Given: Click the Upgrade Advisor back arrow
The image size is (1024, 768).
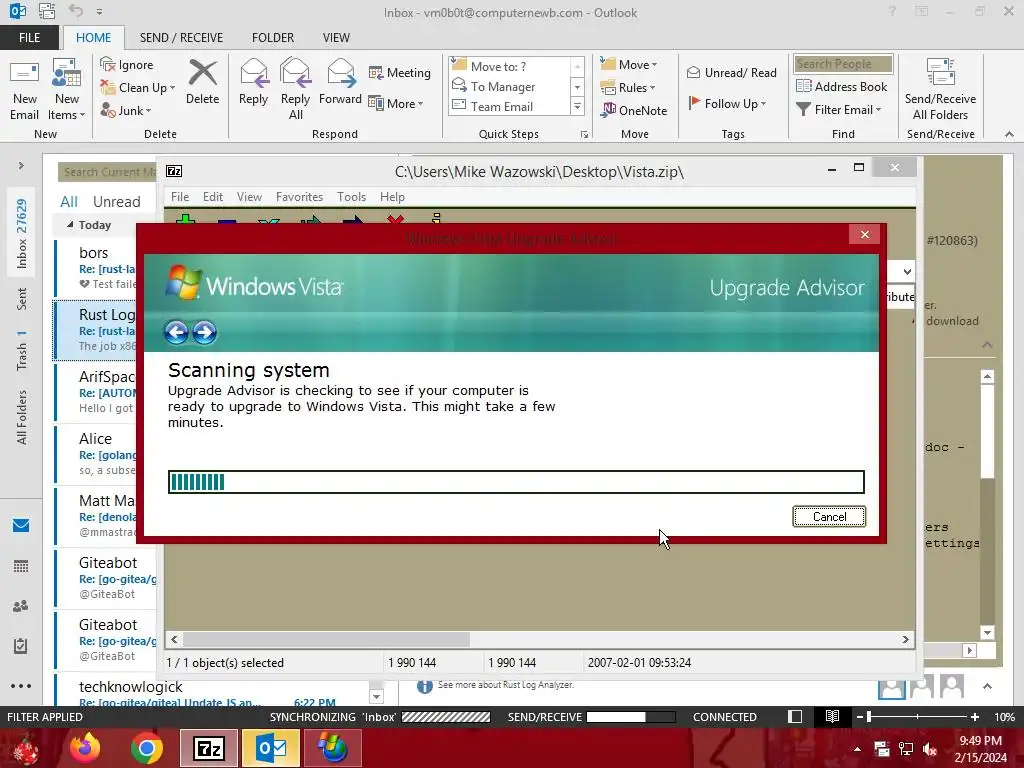Looking at the screenshot, I should click(x=176, y=332).
